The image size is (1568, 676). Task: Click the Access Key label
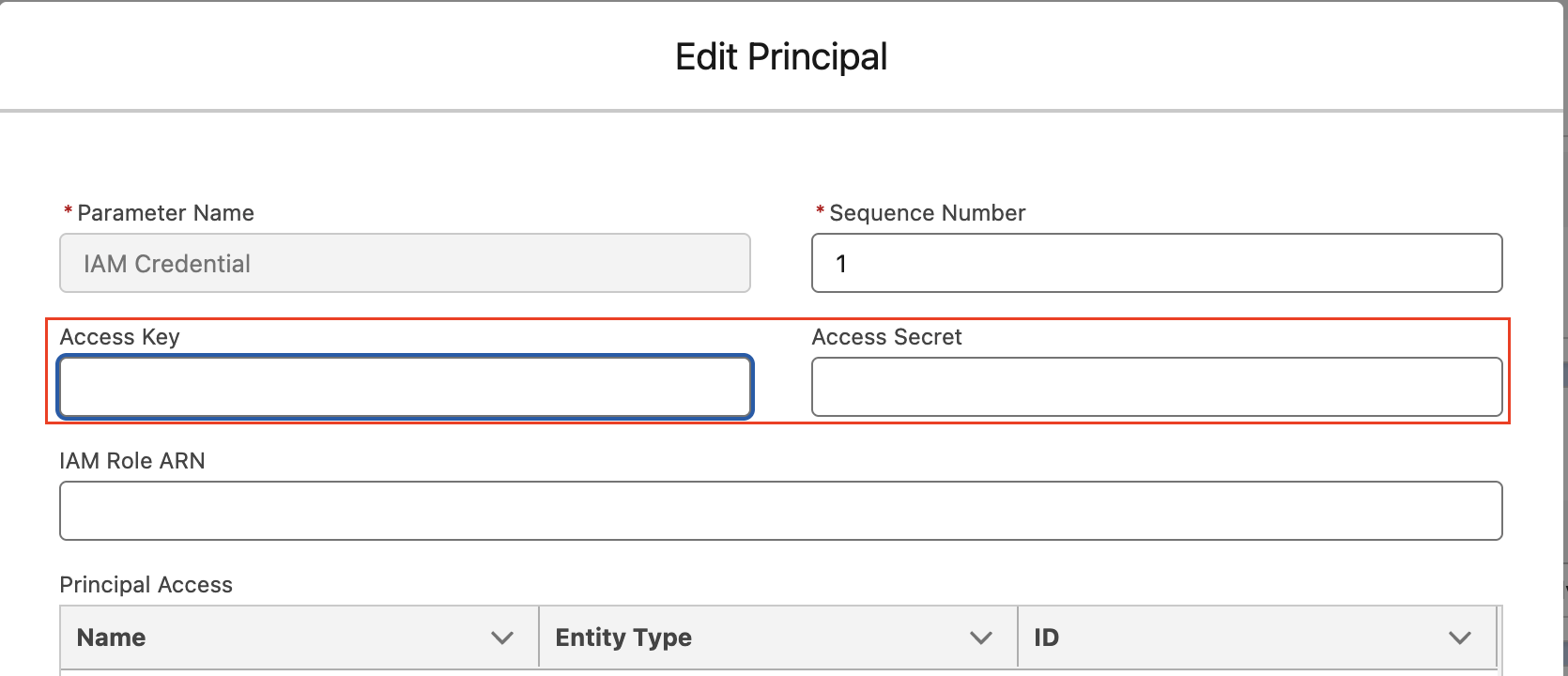coord(119,337)
